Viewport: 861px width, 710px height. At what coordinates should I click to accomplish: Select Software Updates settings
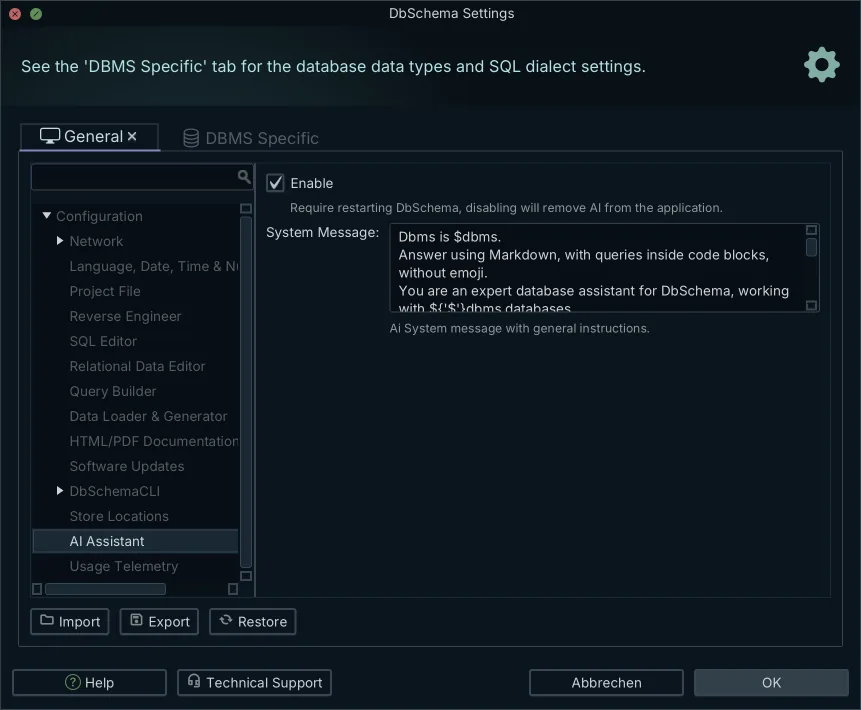tap(127, 466)
